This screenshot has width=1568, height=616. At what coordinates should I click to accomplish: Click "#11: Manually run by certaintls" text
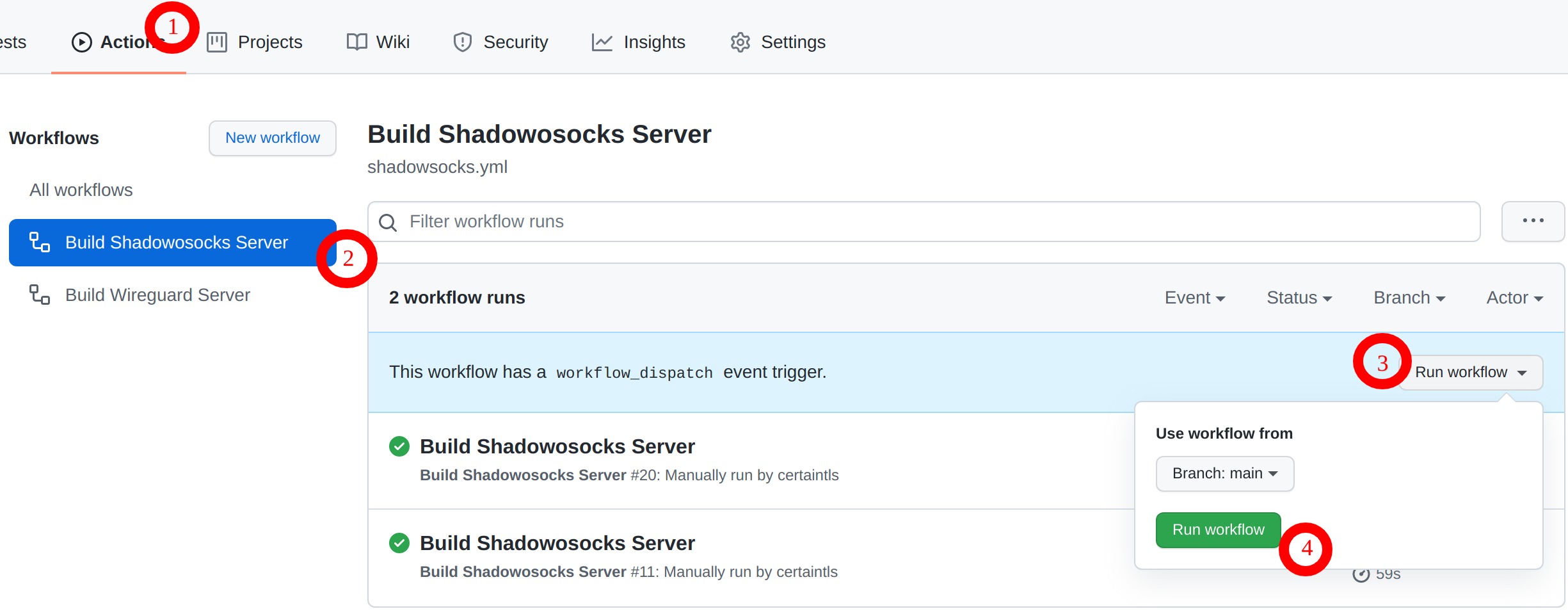(x=734, y=572)
